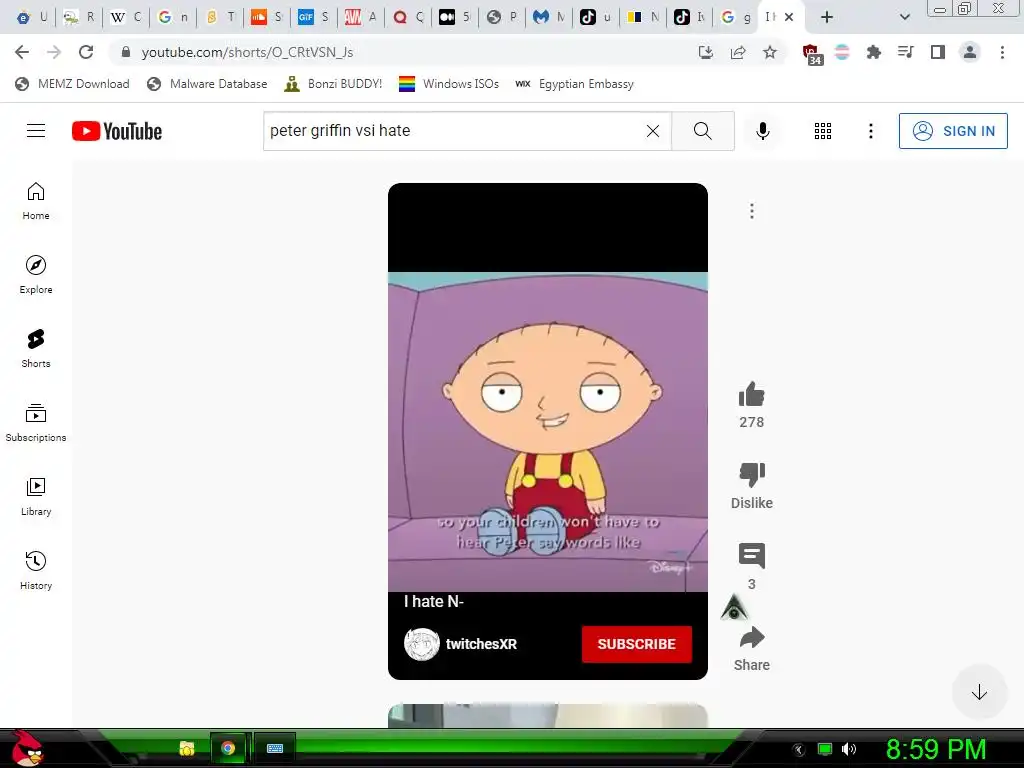This screenshot has height=768, width=1024.
Task: Open the uBlock extension showing 34
Action: click(x=812, y=54)
